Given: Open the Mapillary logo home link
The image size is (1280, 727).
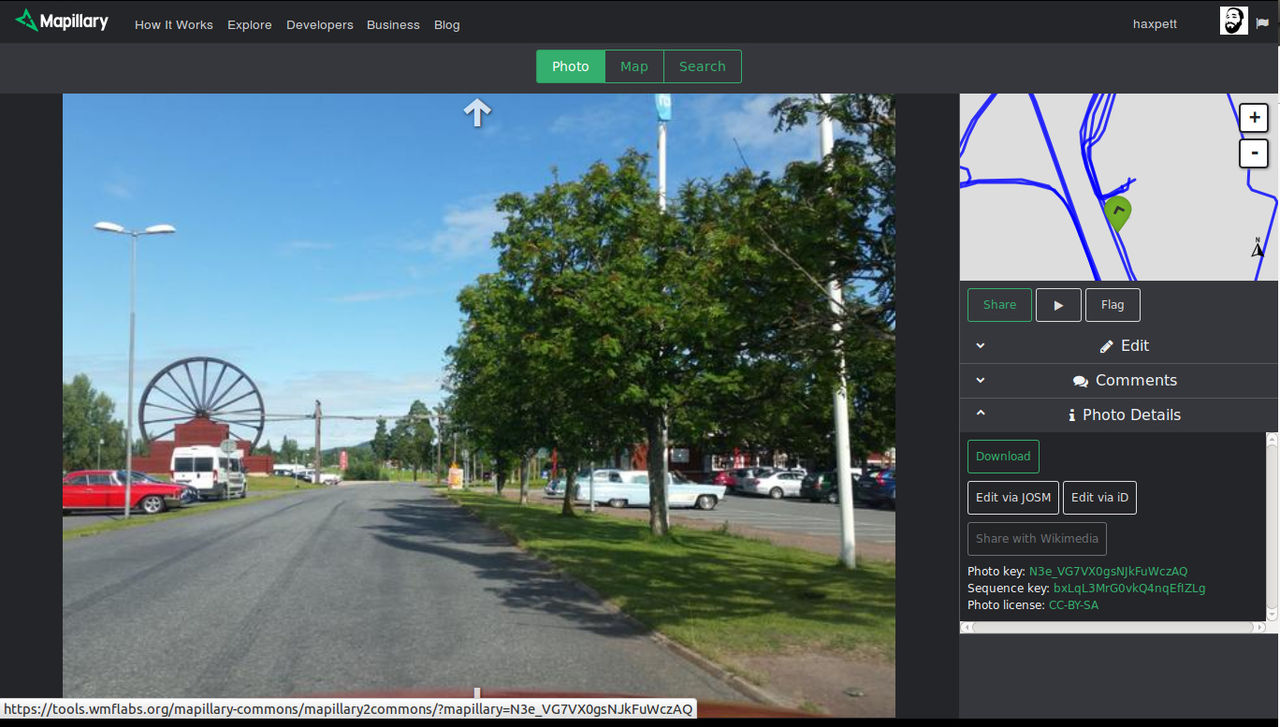Looking at the screenshot, I should tap(61, 20).
